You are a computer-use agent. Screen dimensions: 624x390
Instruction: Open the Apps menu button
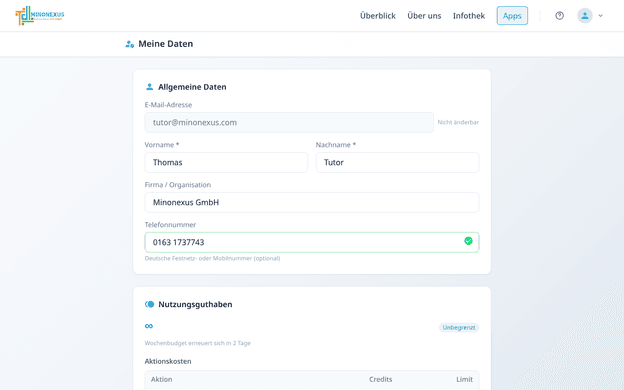click(512, 16)
